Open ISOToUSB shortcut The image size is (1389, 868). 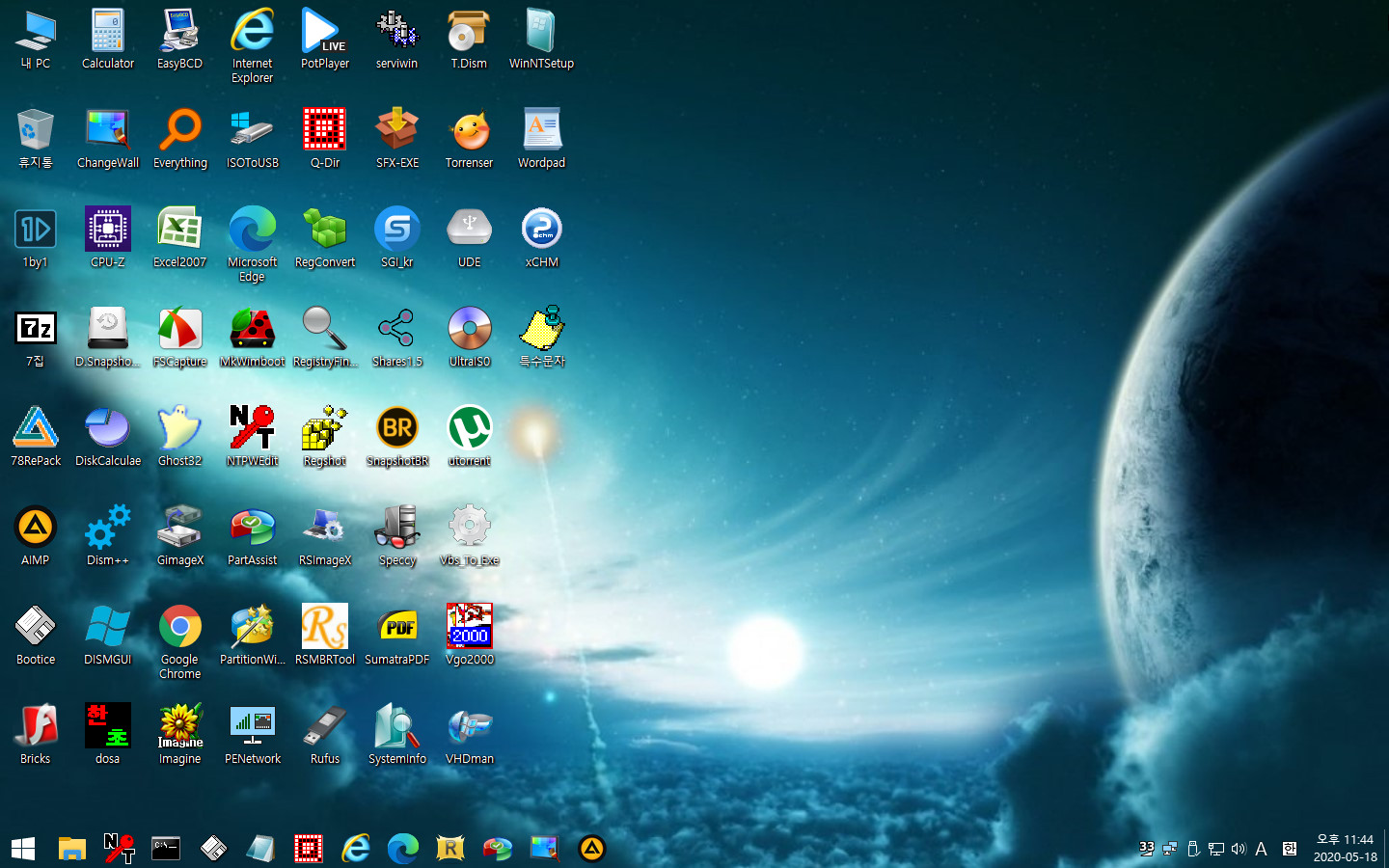(x=253, y=139)
